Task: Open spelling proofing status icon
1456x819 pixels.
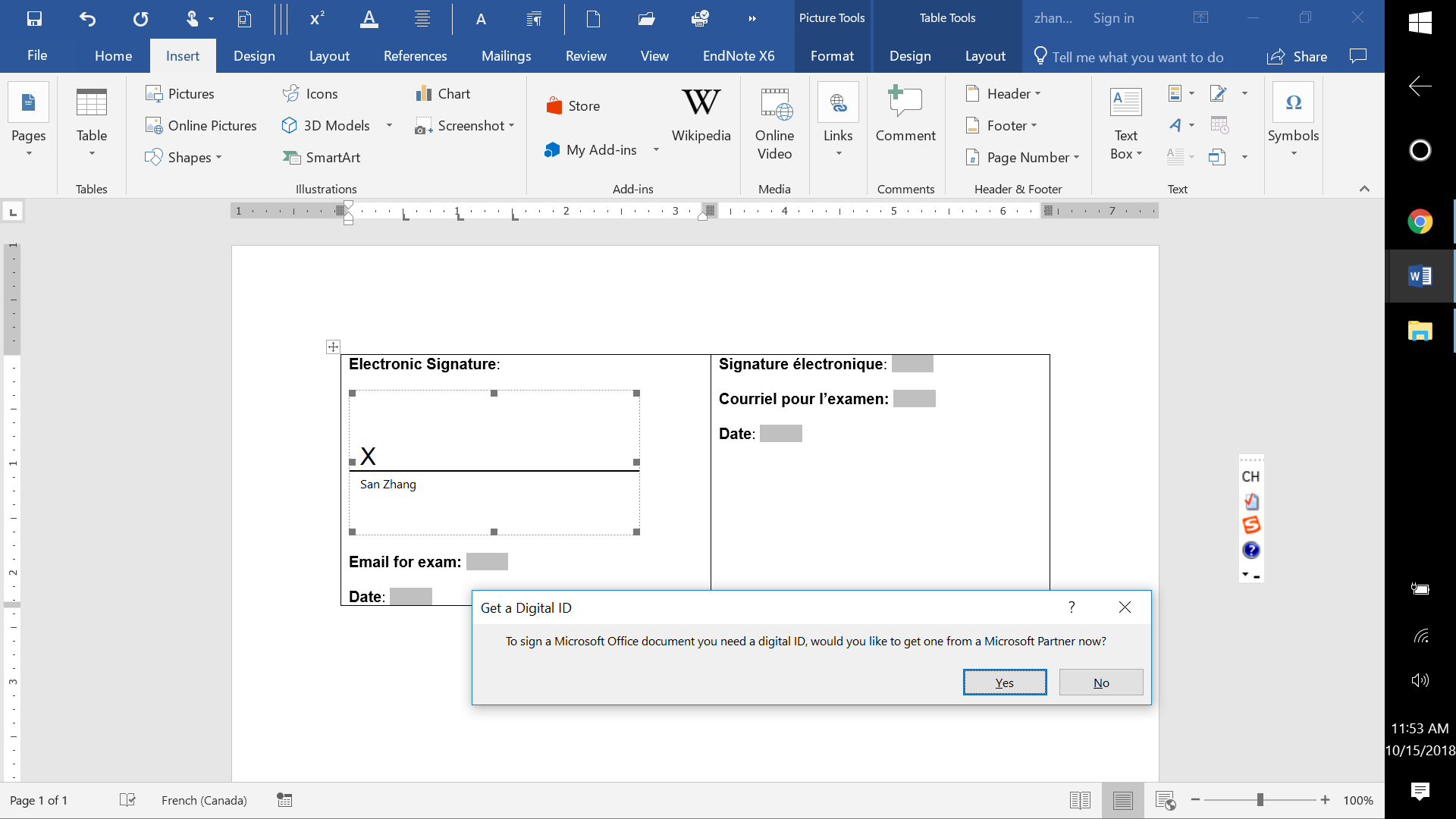Action: coord(127,801)
